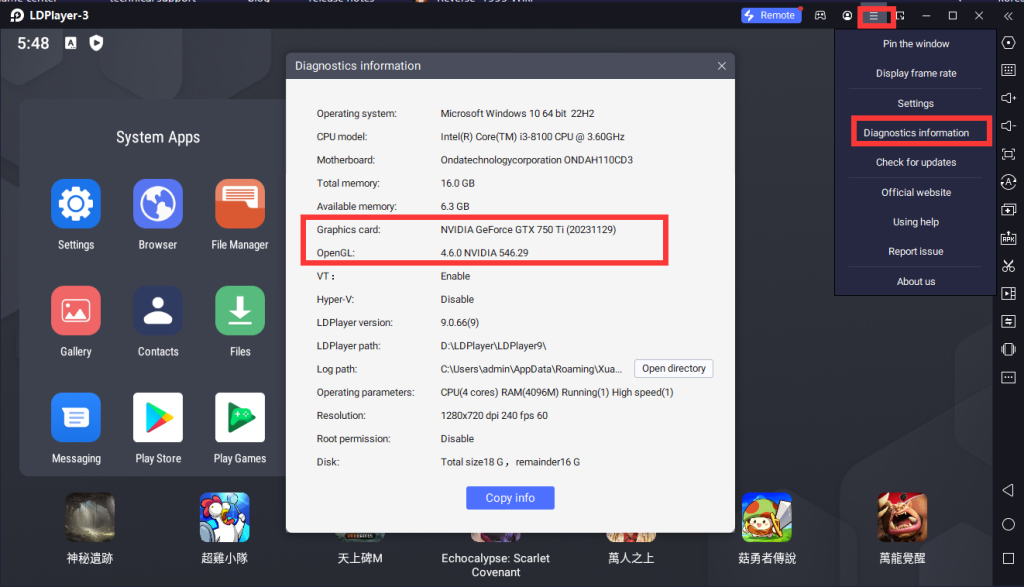Click the sidebar icon below the video recorder

point(1008,321)
